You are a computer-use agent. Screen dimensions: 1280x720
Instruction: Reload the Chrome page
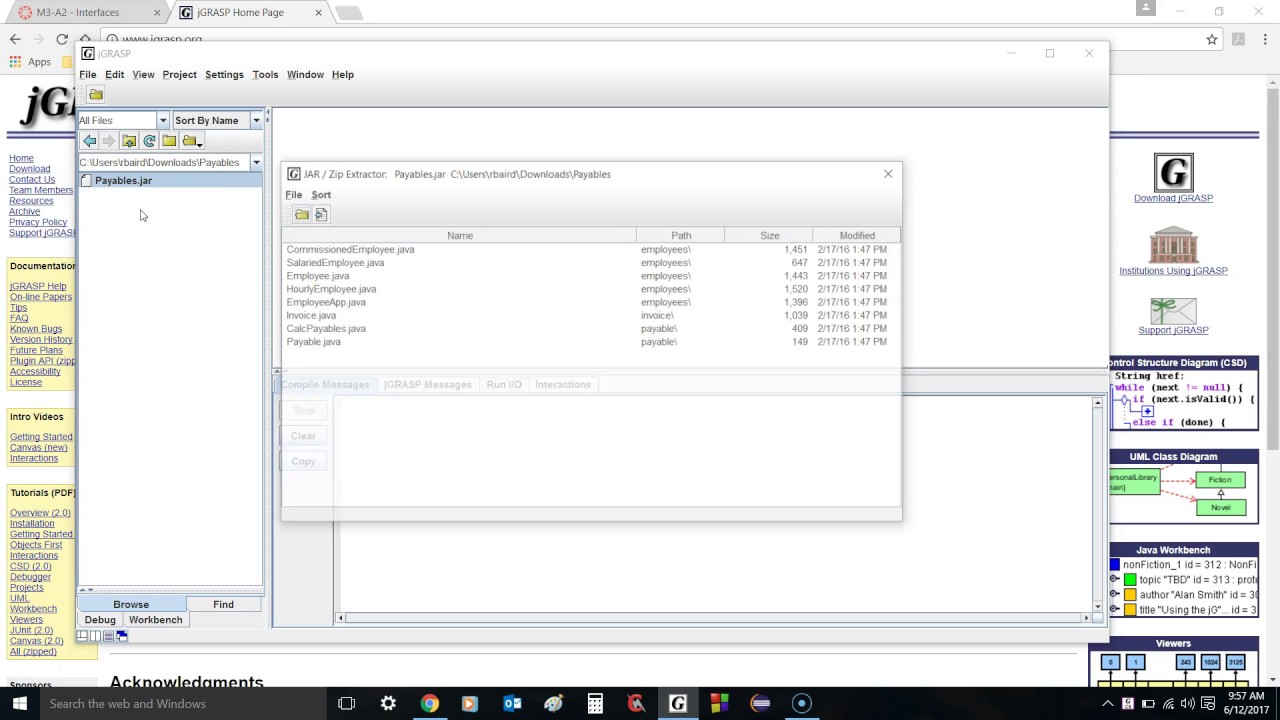pos(62,40)
